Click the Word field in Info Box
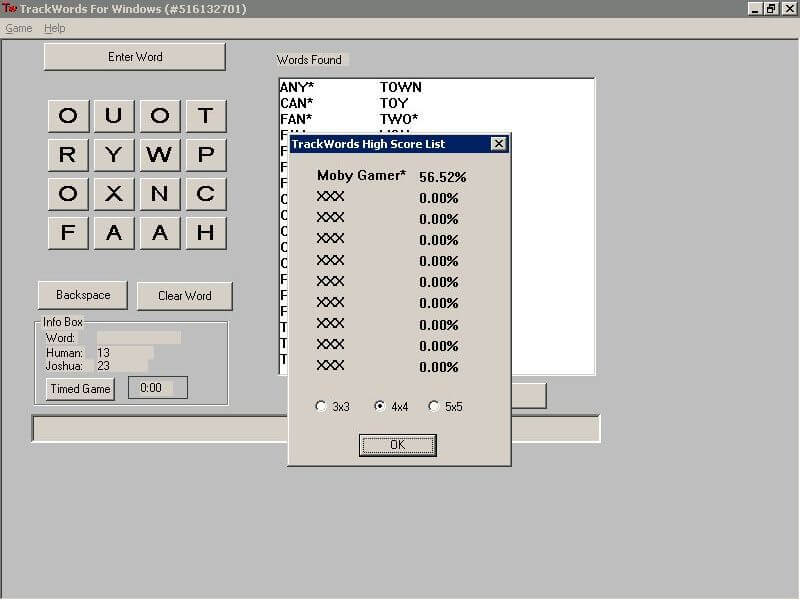 138,337
